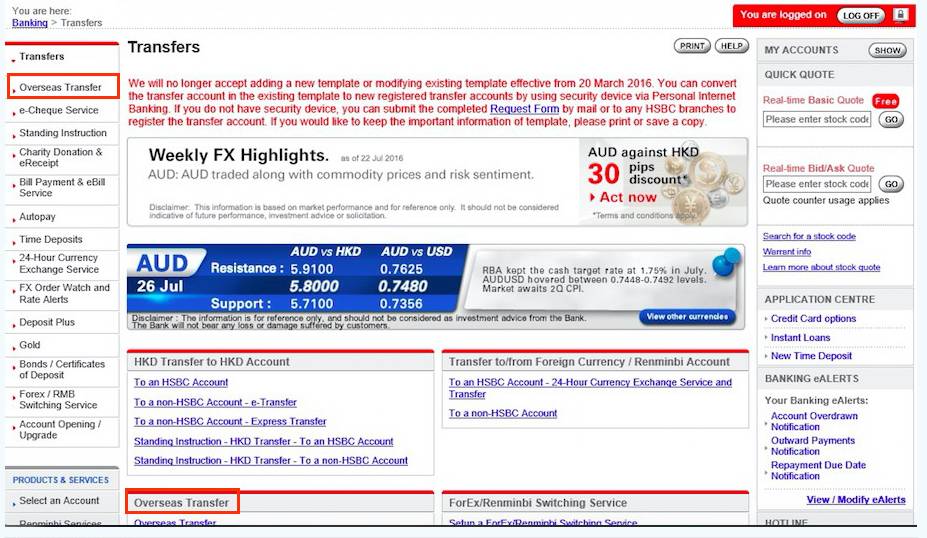The width and height of the screenshot is (927, 538).
Task: Open Repayment Due Date Notification eAlert
Action: point(818,471)
